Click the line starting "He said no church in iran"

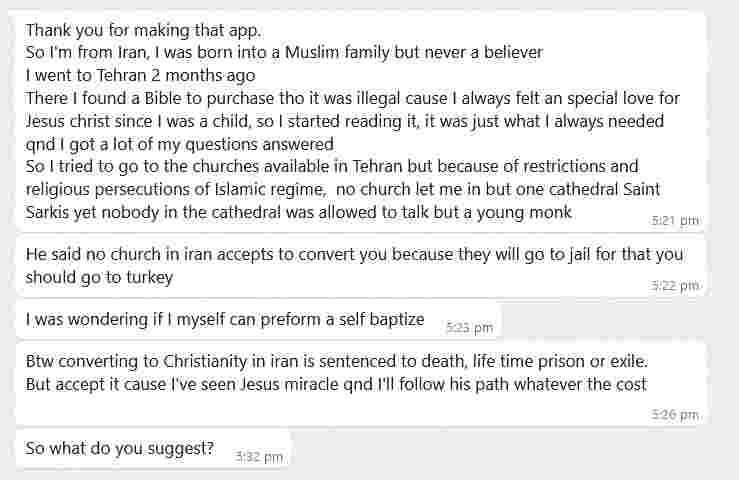(x=354, y=254)
